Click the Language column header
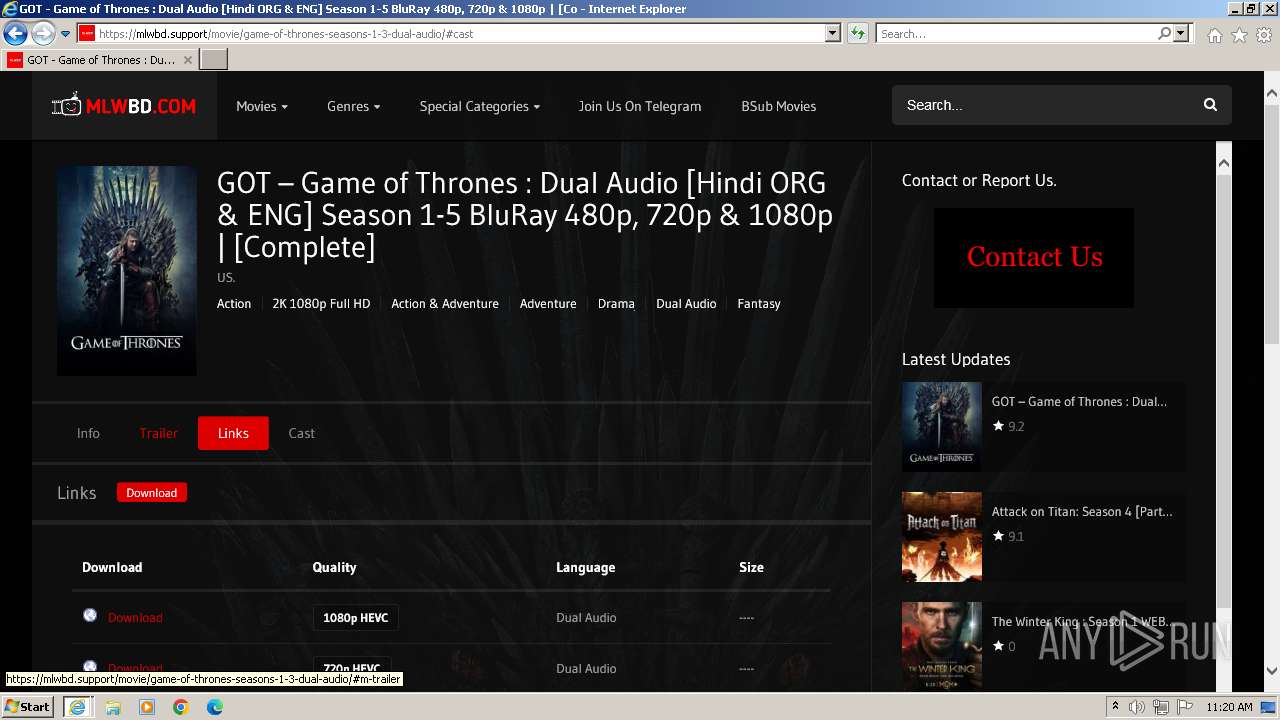1280x720 pixels. click(585, 567)
